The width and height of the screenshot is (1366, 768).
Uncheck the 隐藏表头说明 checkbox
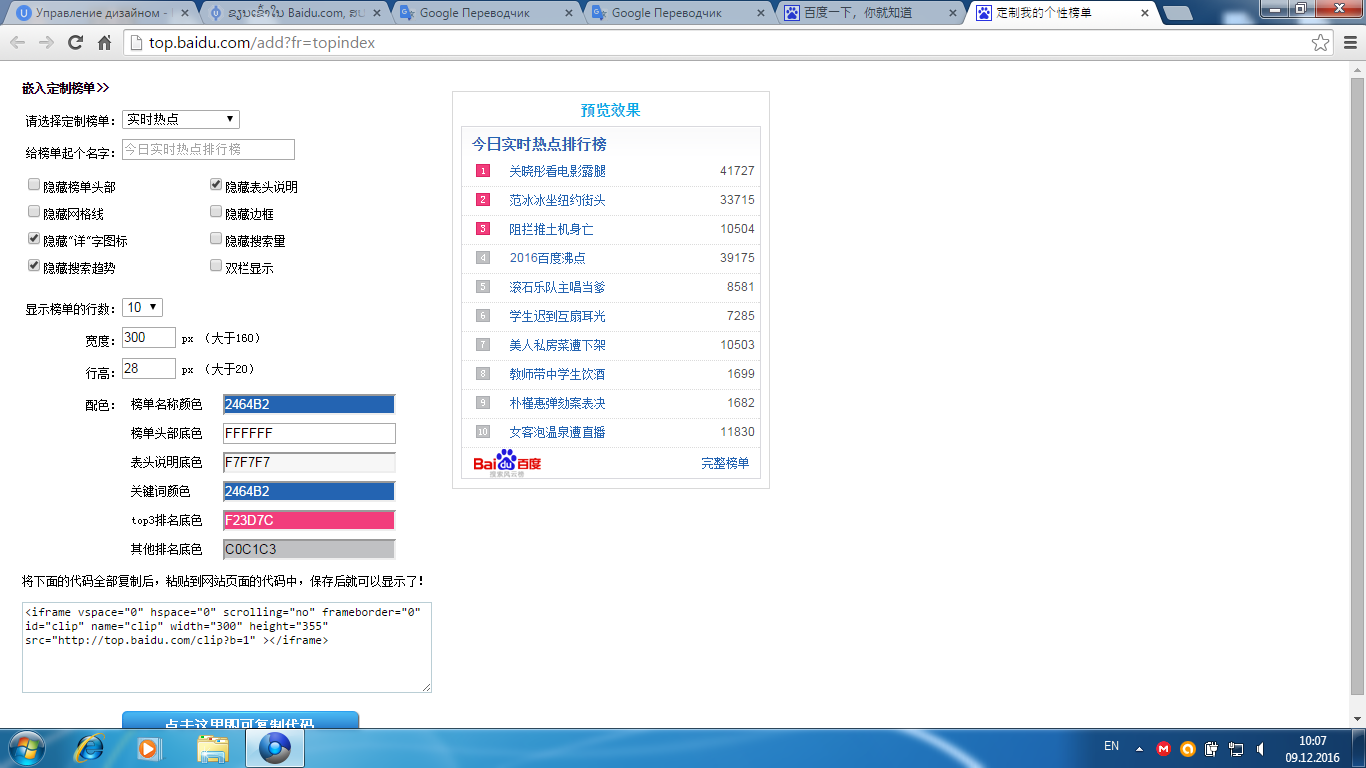point(216,185)
